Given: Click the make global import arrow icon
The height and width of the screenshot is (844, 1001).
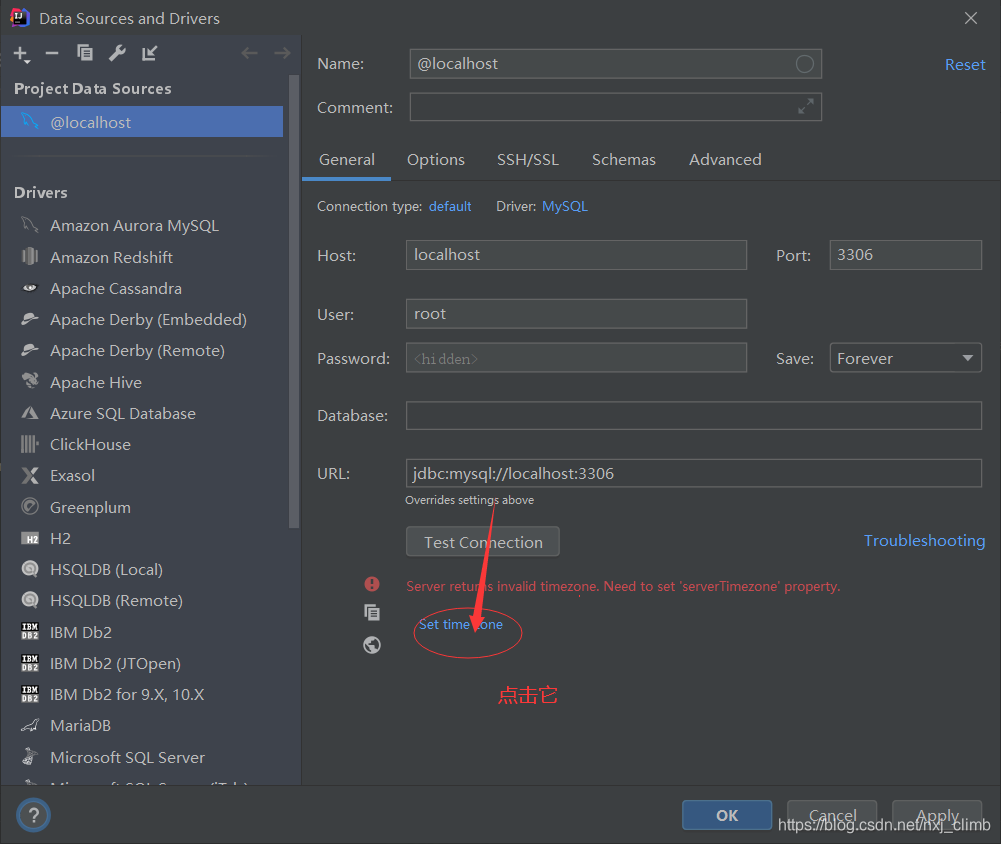Looking at the screenshot, I should click(149, 53).
